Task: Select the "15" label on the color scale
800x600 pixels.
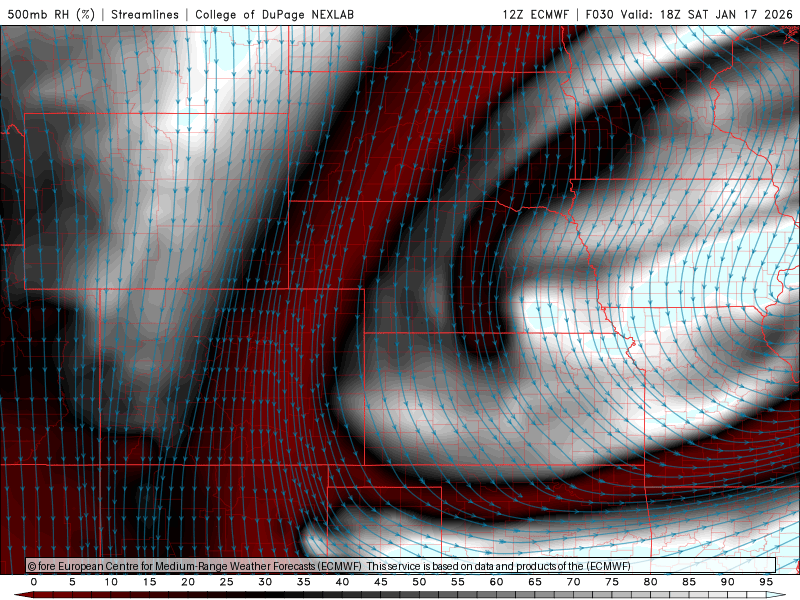Action: click(149, 582)
